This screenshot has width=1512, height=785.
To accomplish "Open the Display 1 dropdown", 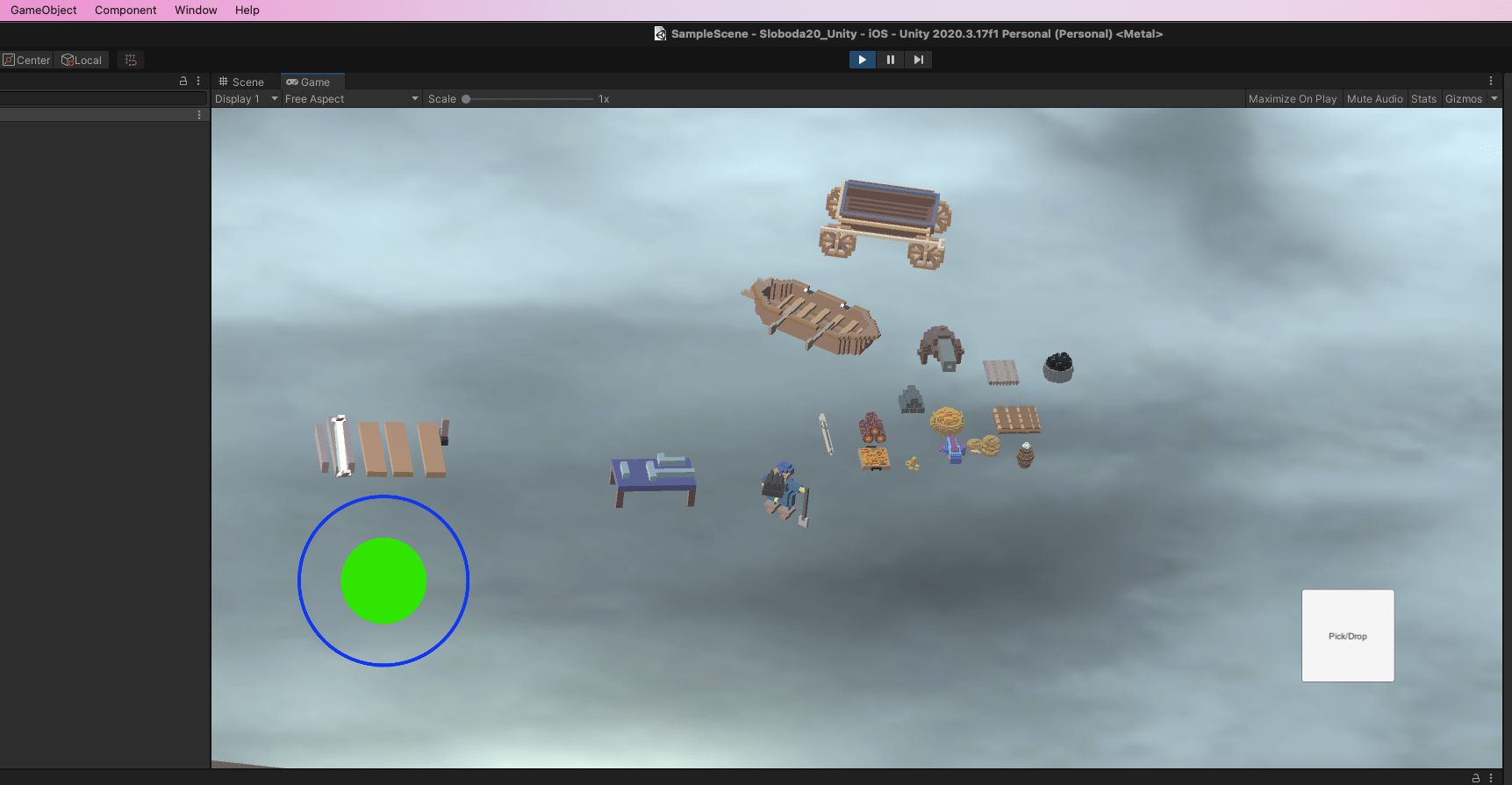I will (x=246, y=99).
